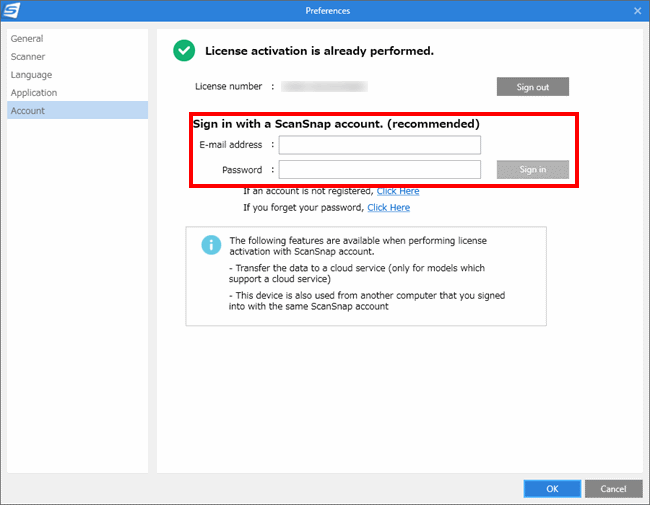Click 'Transfer the data to a cloud service' text
Image resolution: width=650 pixels, height=505 pixels.
tap(357, 273)
